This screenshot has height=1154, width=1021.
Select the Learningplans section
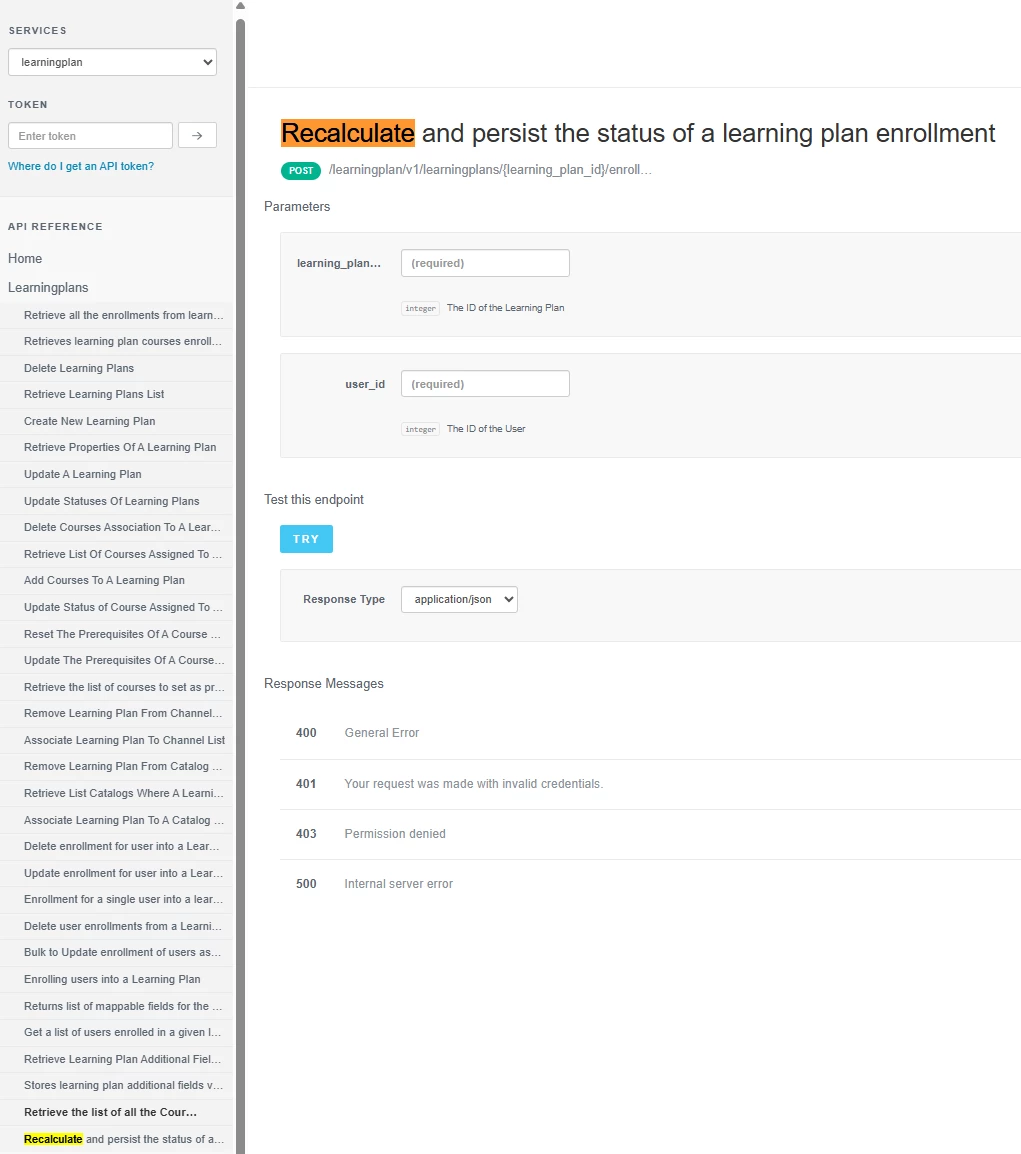(46, 287)
